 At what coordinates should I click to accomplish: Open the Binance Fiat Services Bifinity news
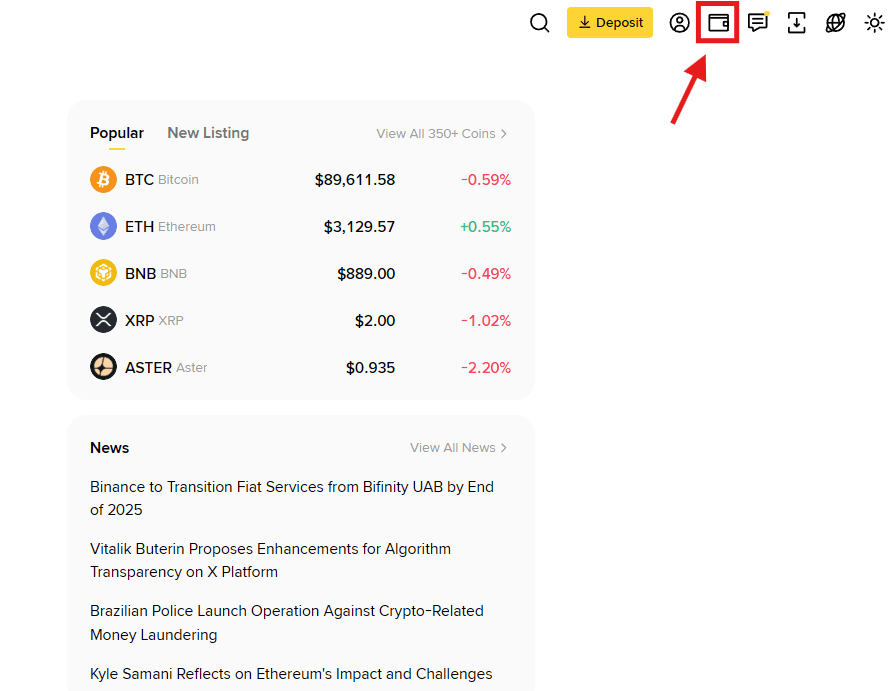(x=292, y=498)
